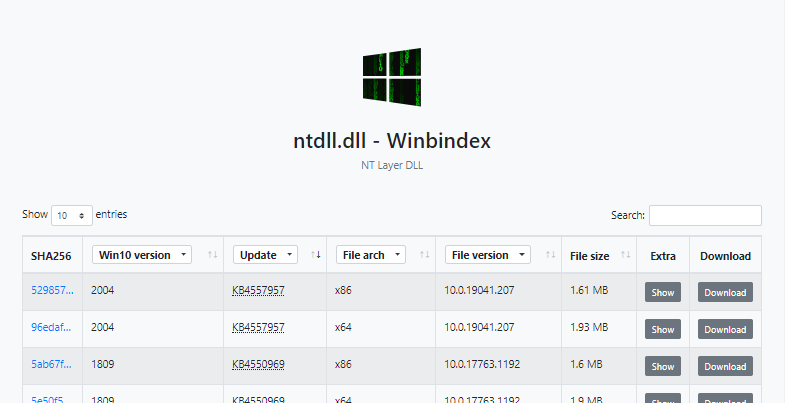This screenshot has height=403, width=785.
Task: Open KB4557957 link in x64 row
Action: pos(258,327)
